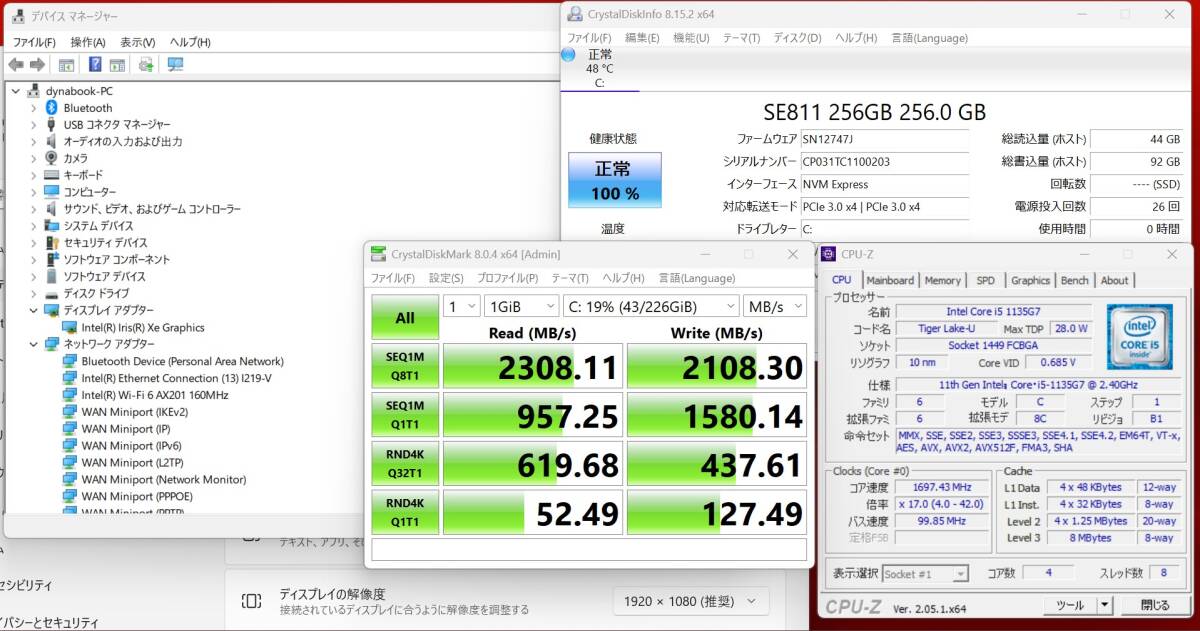Click the dynabook-PC computer icon

click(x=34, y=91)
